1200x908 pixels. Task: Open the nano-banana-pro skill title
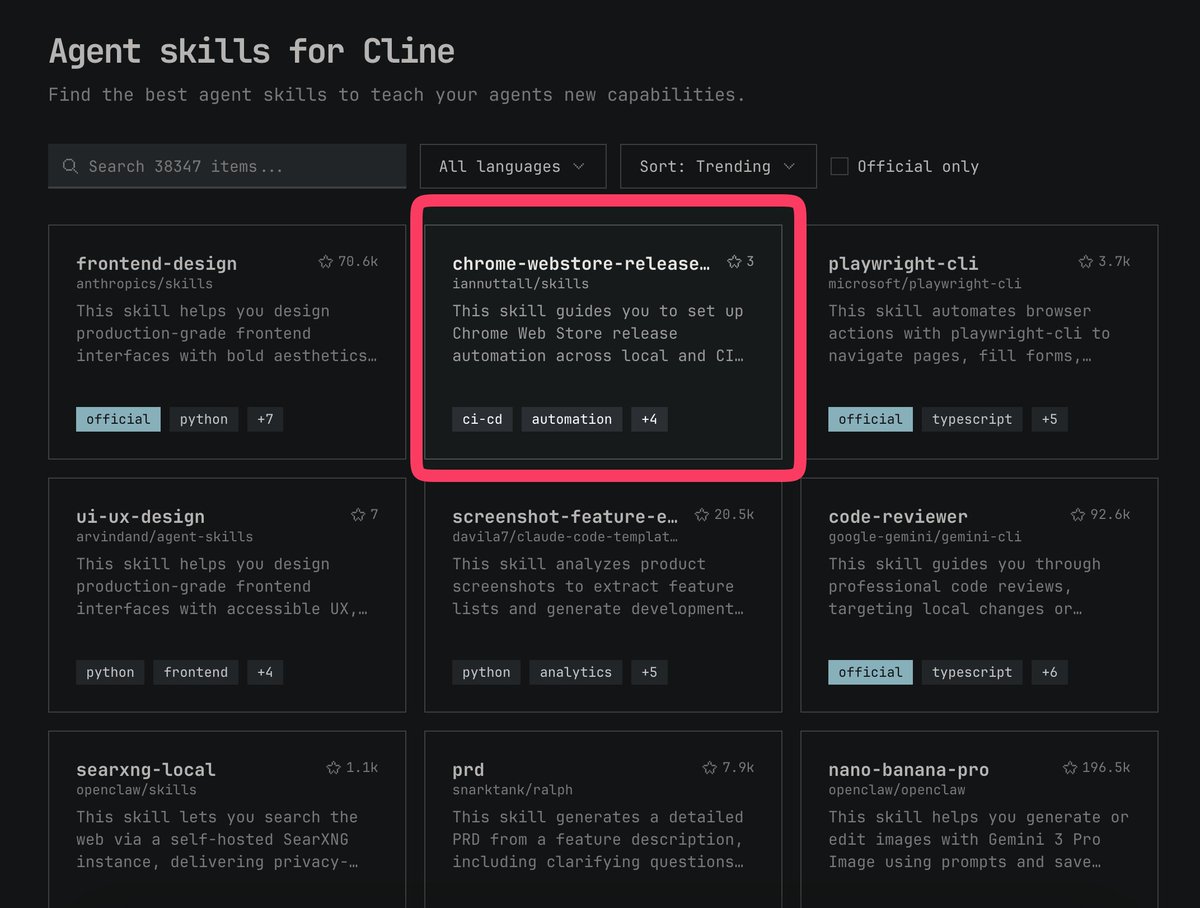click(908, 770)
